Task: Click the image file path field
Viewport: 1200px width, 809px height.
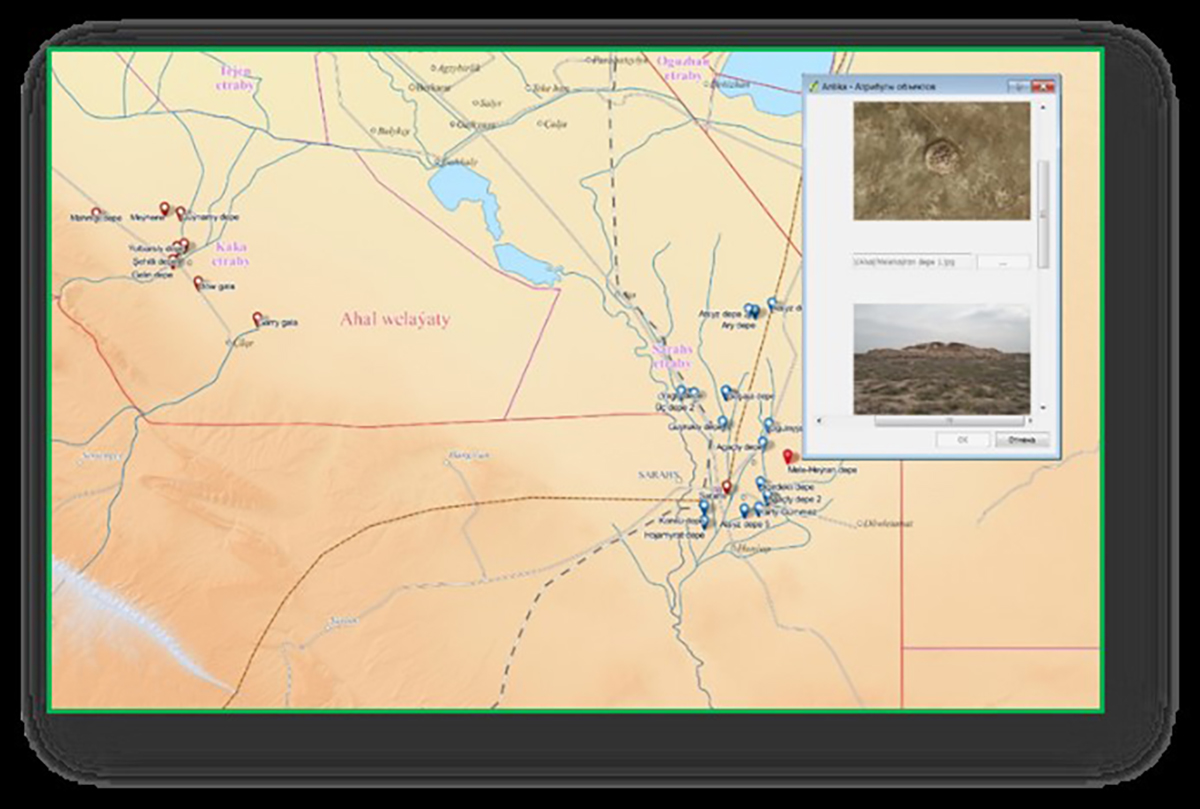Action: pos(910,262)
